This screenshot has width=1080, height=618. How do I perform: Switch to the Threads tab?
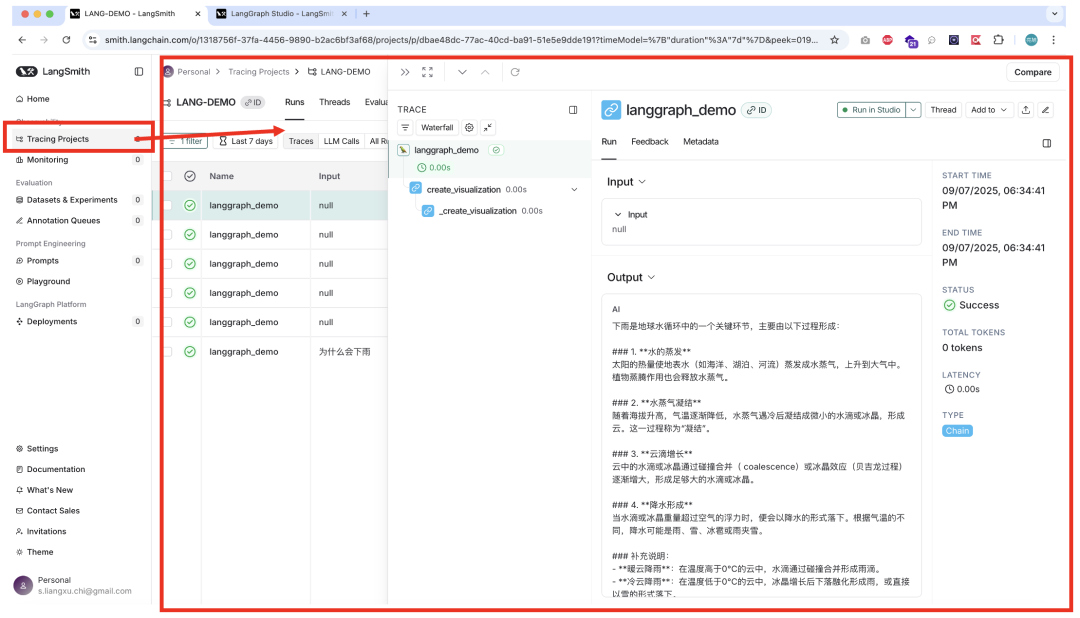(x=335, y=102)
